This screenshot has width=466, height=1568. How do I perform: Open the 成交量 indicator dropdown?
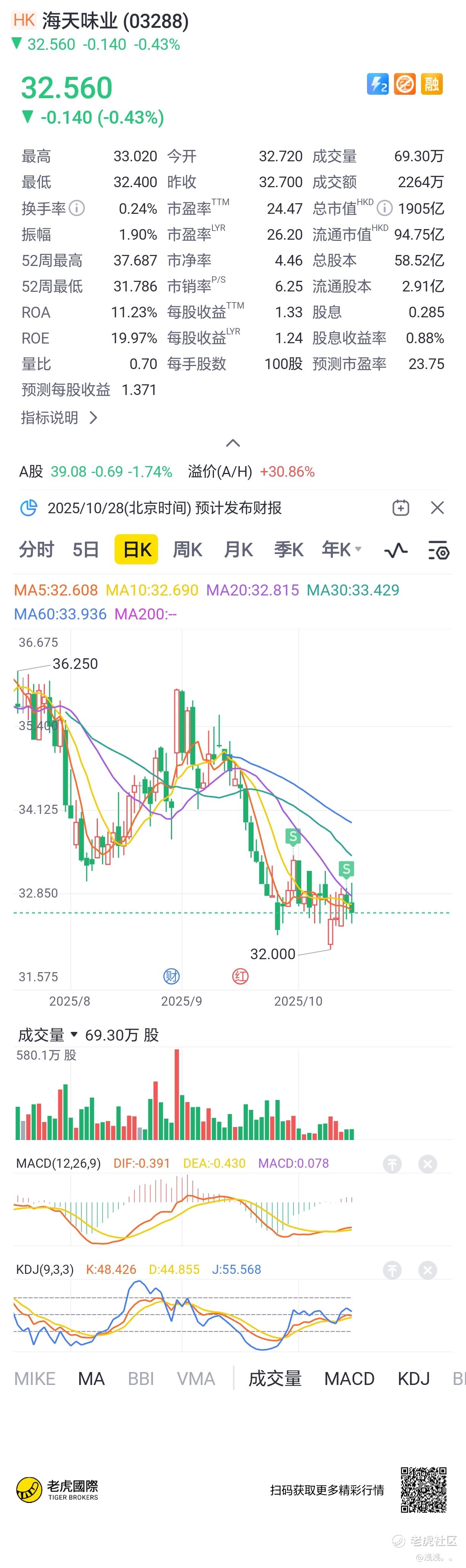pyautogui.click(x=48, y=1035)
